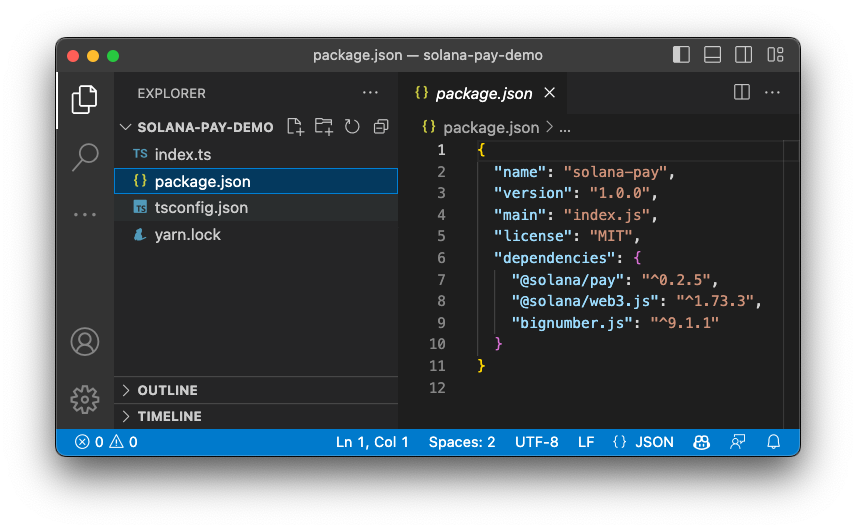Toggle the bottom panel in the title bar
Screen dimensions: 856x530
pos(712,55)
